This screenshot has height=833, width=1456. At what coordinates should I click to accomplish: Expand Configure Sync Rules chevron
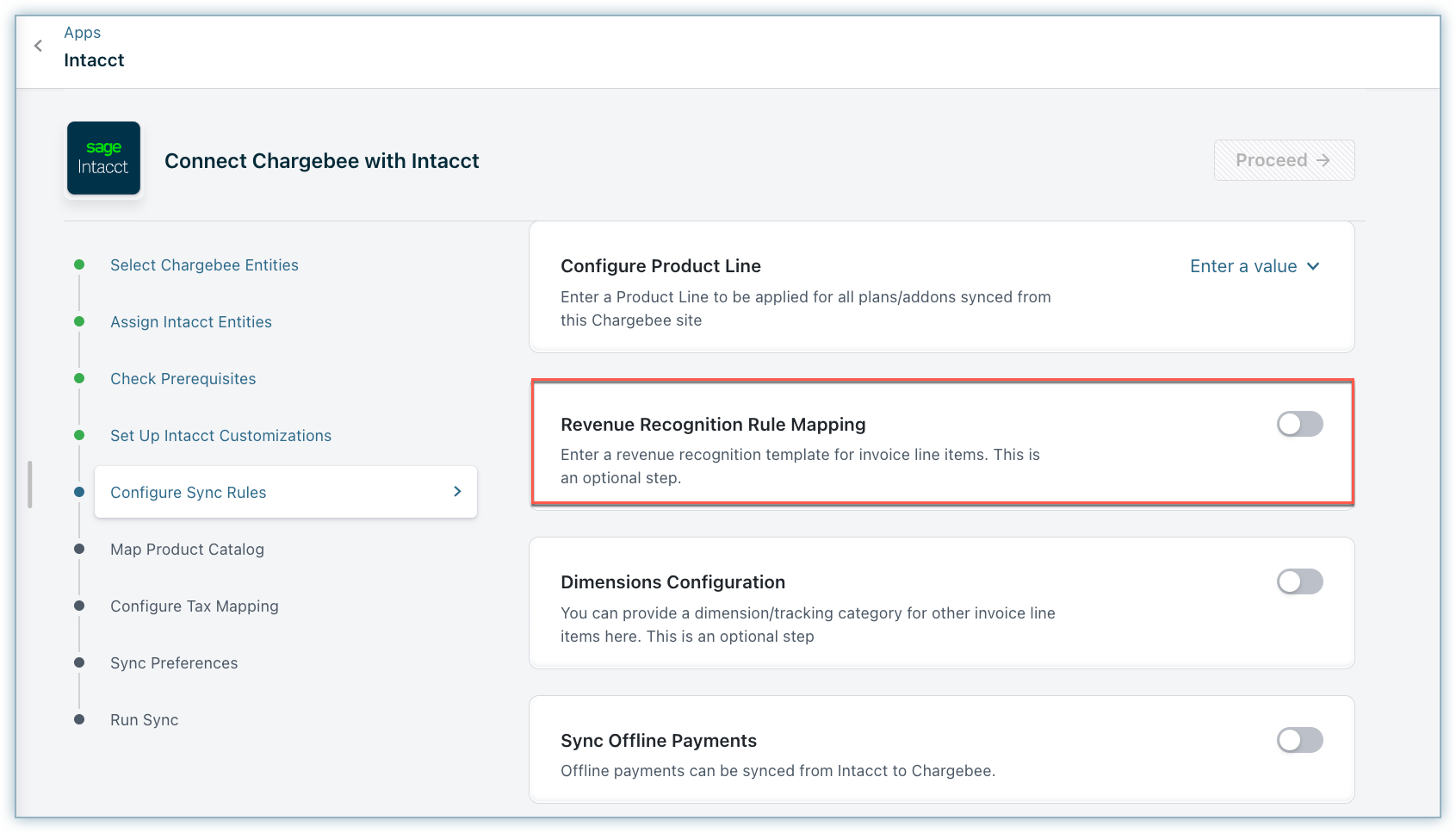(x=457, y=492)
